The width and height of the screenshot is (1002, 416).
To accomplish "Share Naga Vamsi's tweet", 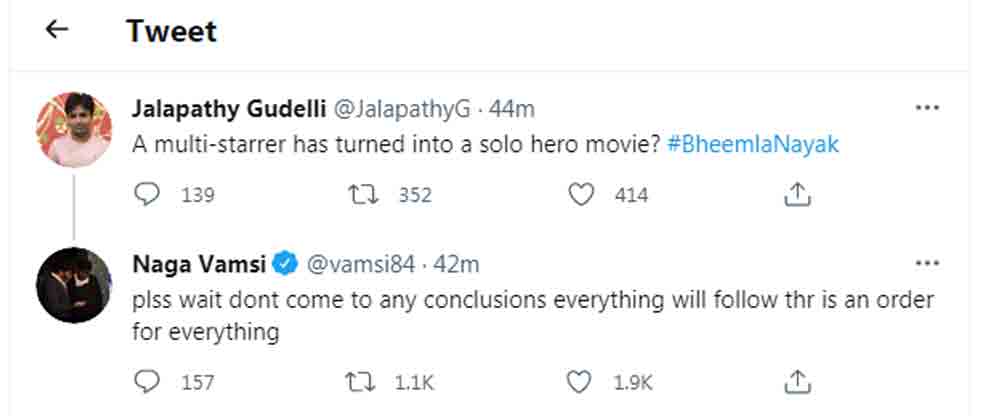I will (x=797, y=381).
